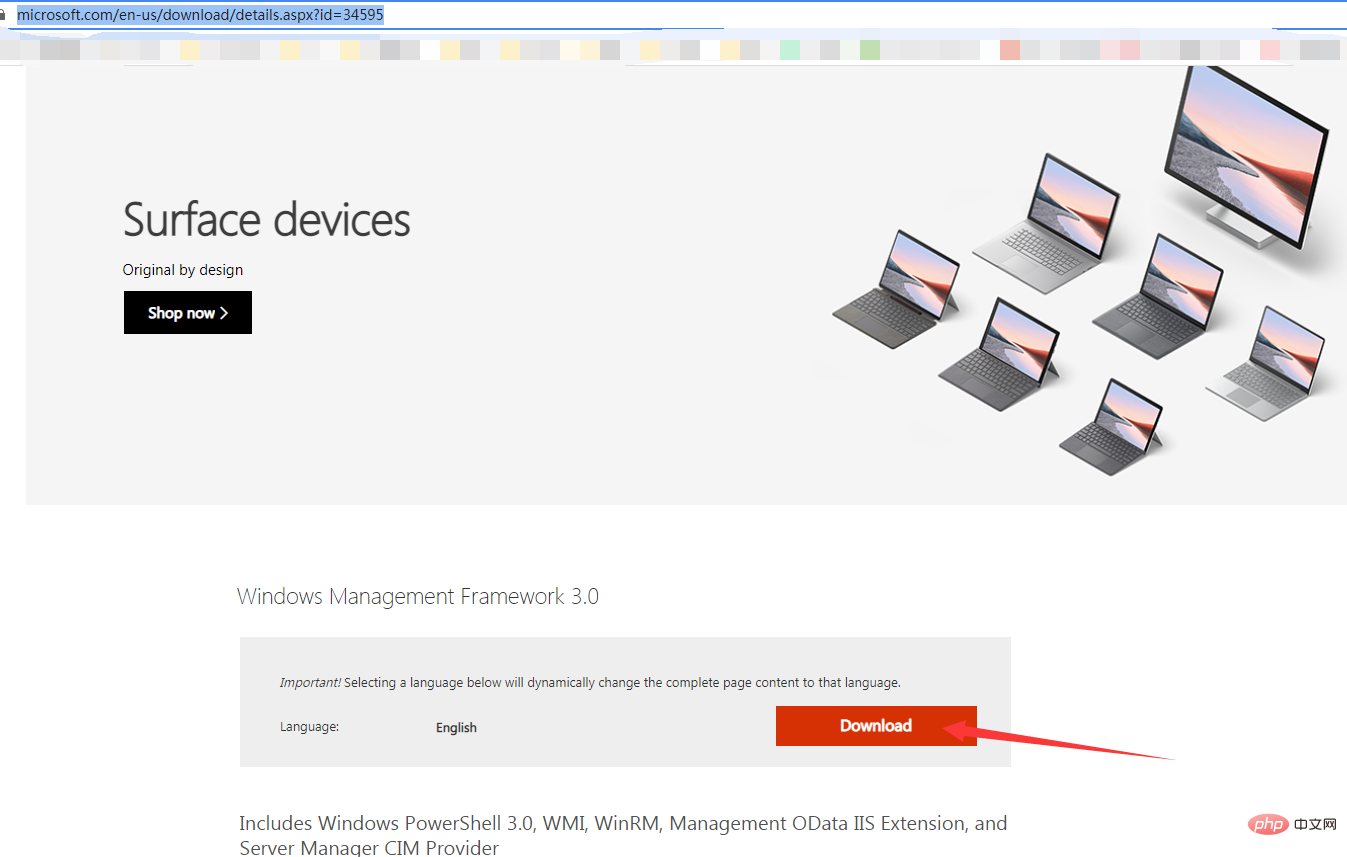Open the Shop now link

[188, 313]
